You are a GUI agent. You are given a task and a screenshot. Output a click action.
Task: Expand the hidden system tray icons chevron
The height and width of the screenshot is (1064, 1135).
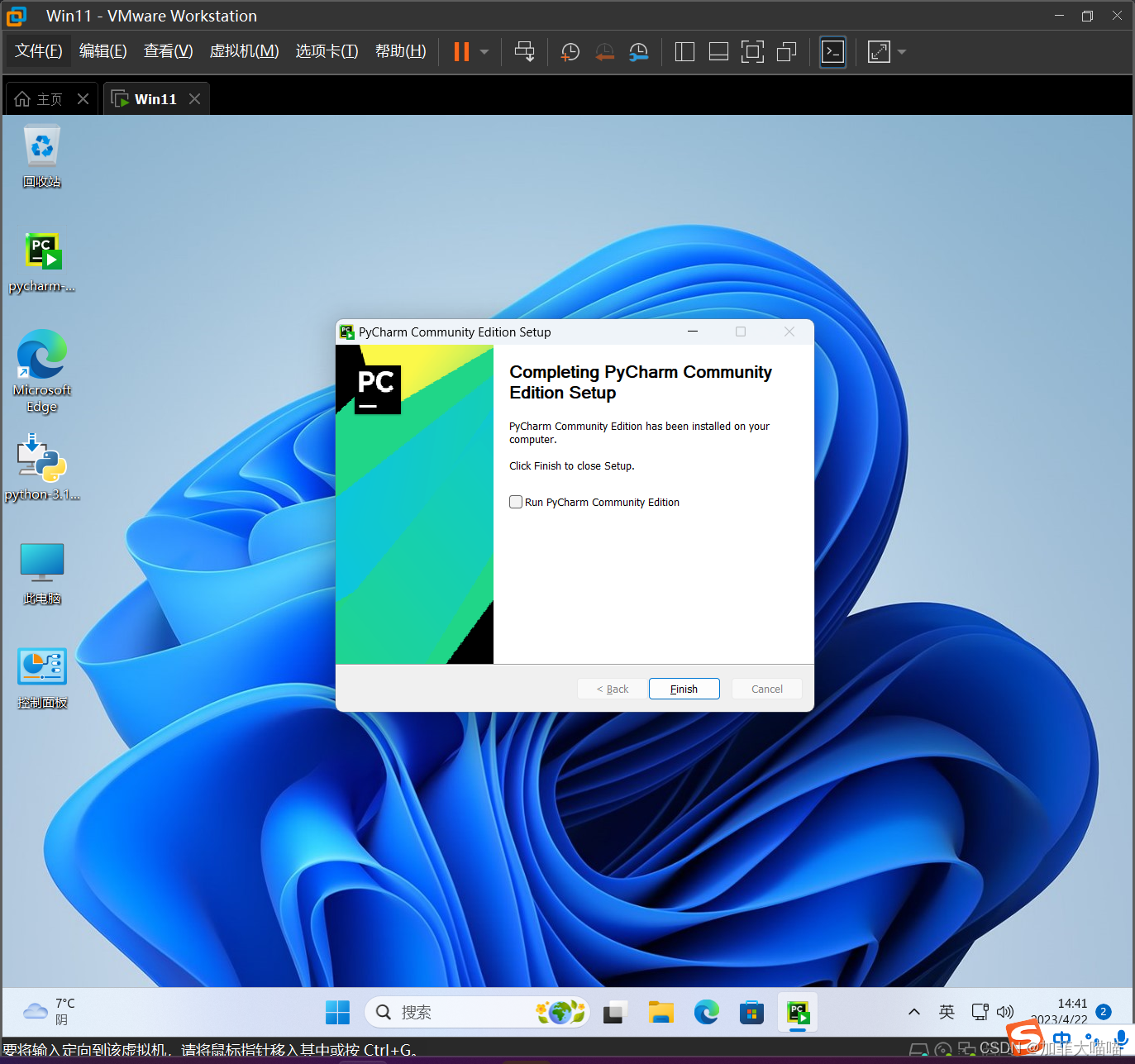[914, 1012]
